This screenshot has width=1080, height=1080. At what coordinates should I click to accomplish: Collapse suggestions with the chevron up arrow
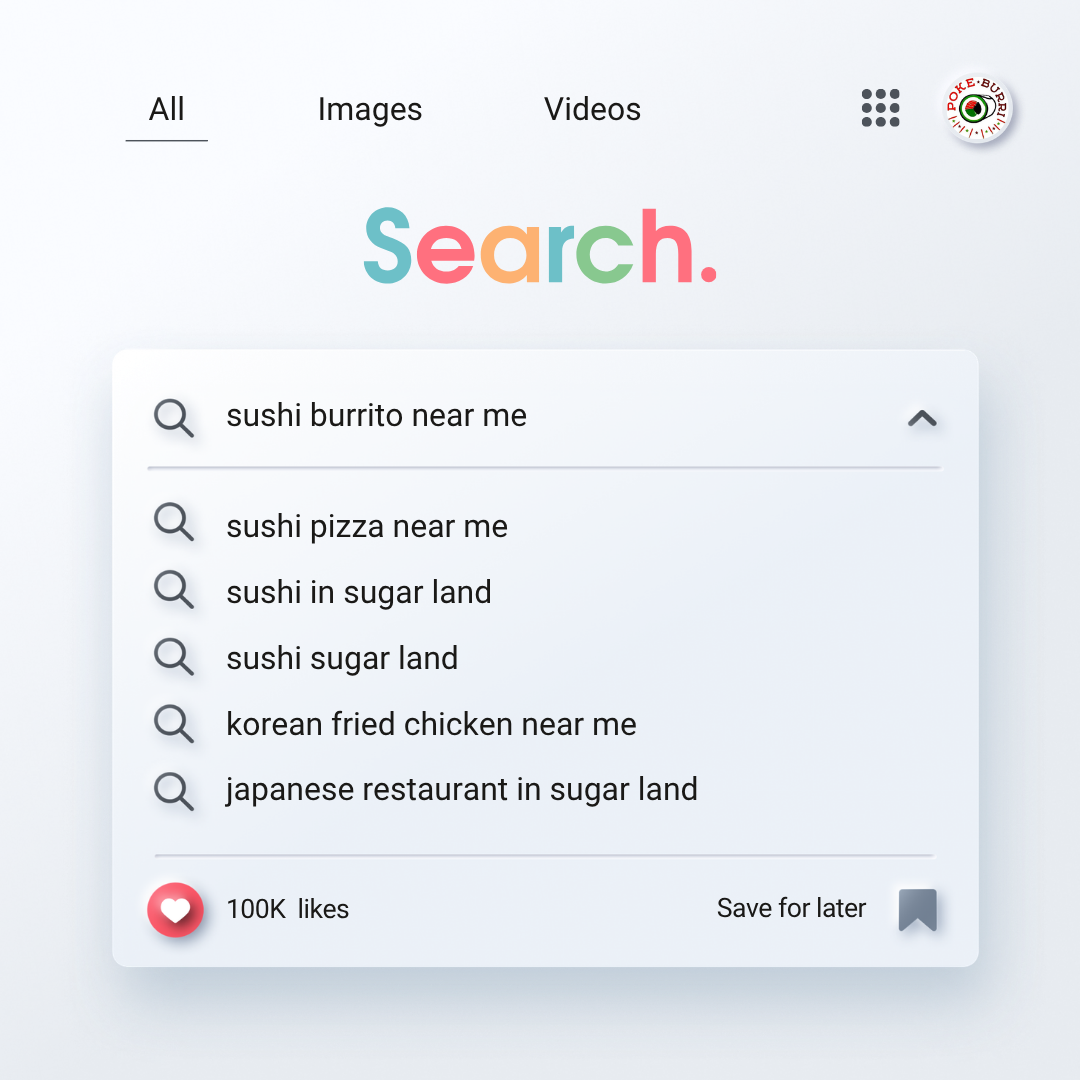click(922, 418)
